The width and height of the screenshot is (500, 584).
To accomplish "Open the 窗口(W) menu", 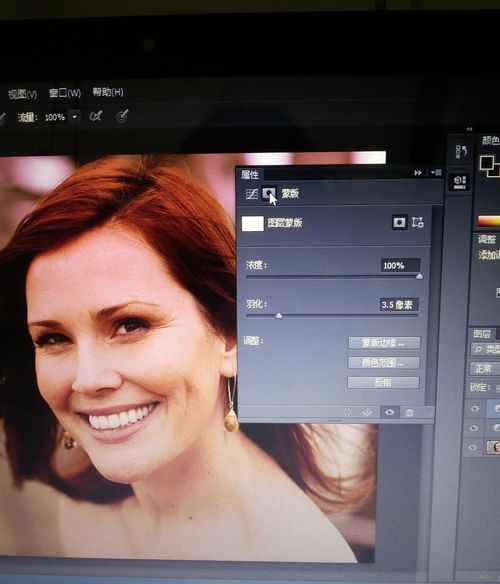I will [x=64, y=93].
